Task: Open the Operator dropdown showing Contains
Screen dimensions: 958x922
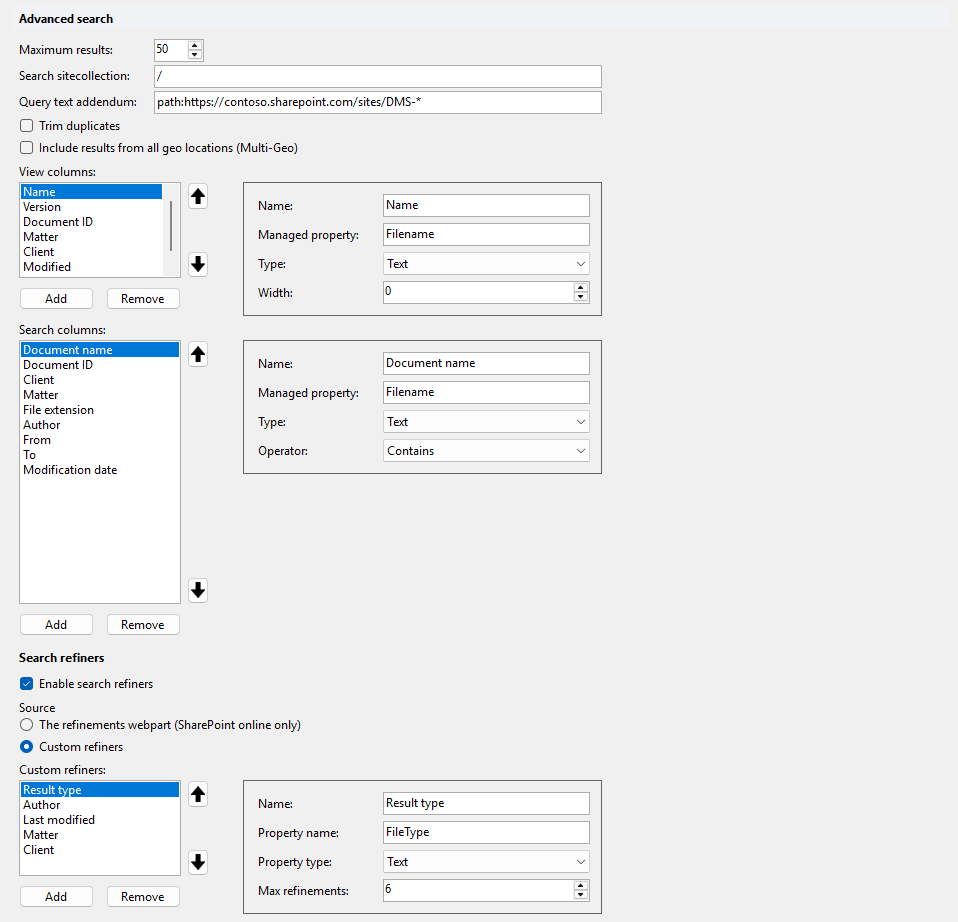Action: tap(486, 451)
